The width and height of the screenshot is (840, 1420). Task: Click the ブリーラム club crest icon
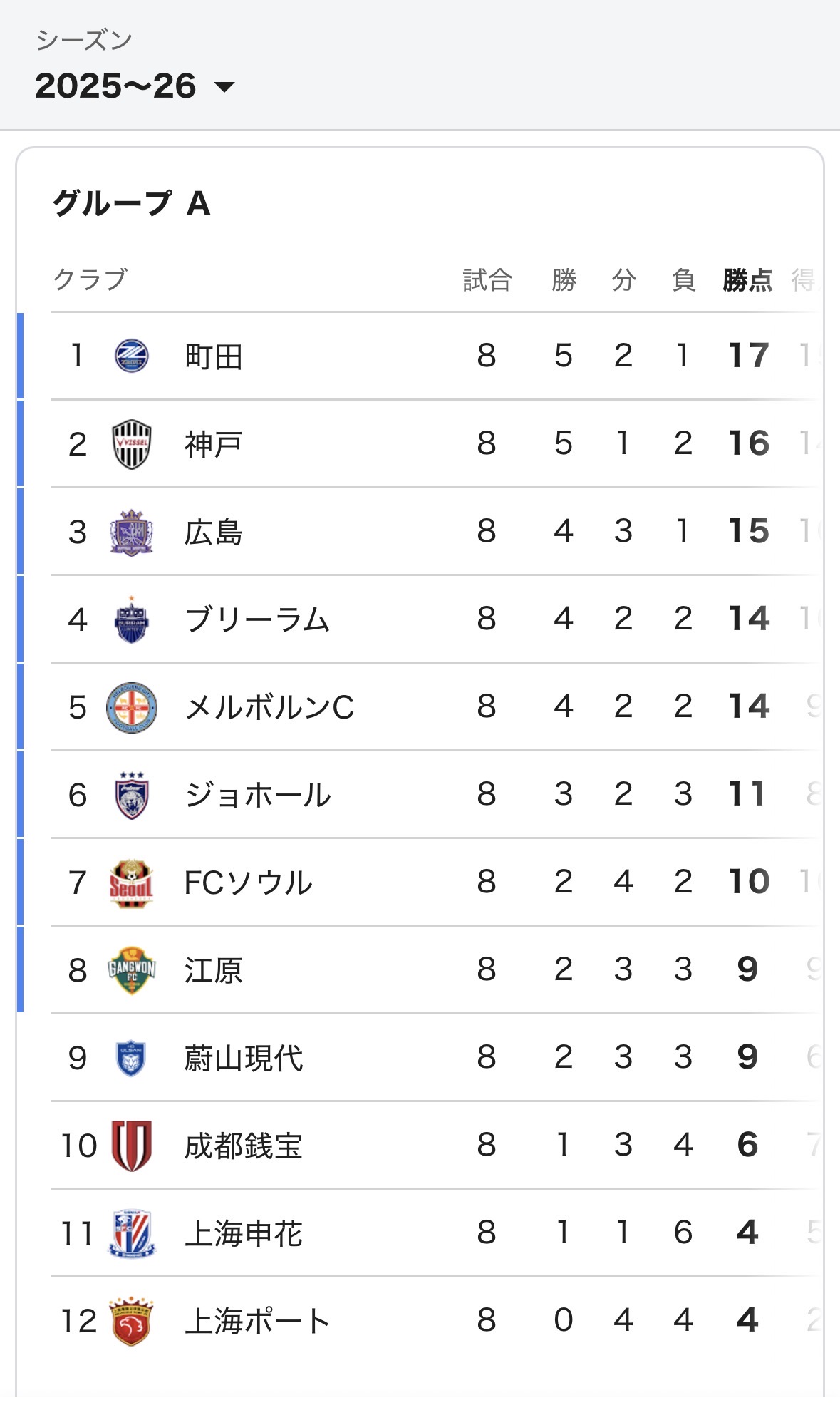click(x=132, y=620)
